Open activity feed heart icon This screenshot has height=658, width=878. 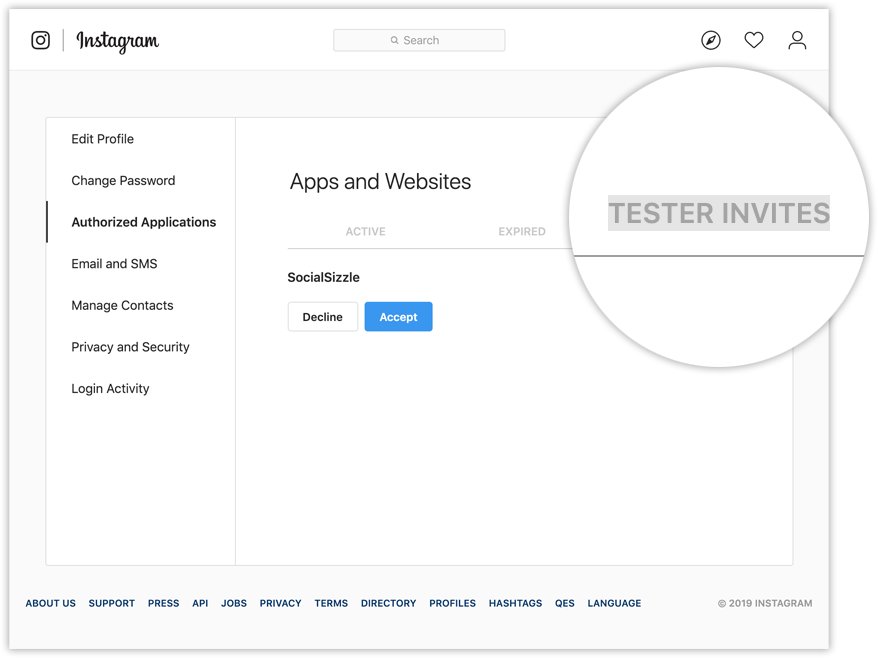coord(754,40)
